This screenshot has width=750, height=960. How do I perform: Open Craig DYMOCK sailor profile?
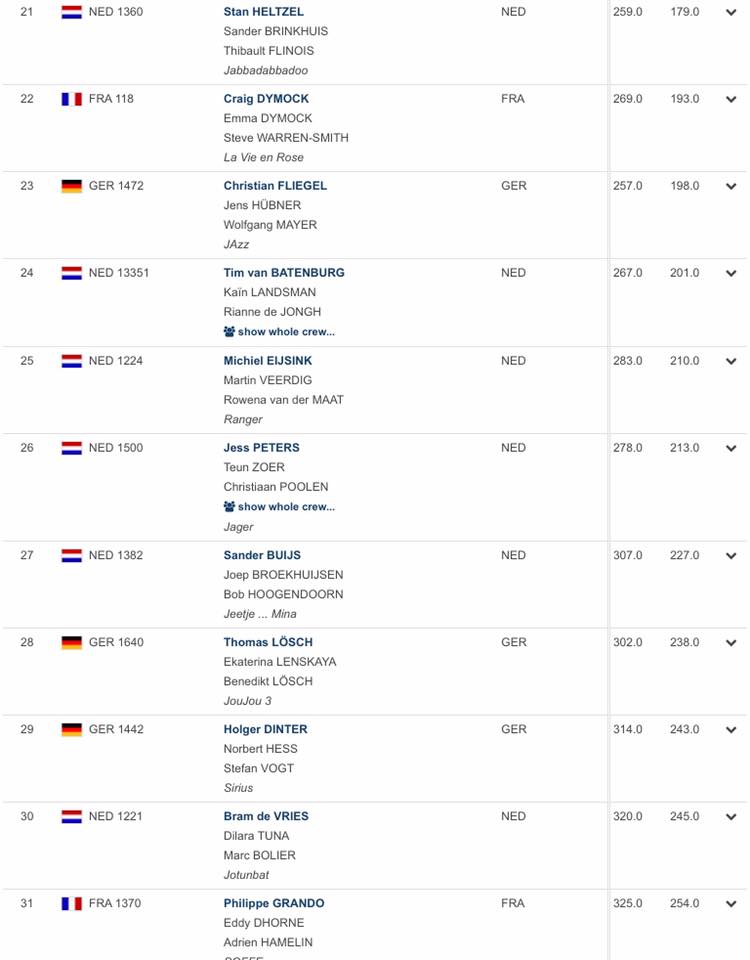click(x=266, y=99)
